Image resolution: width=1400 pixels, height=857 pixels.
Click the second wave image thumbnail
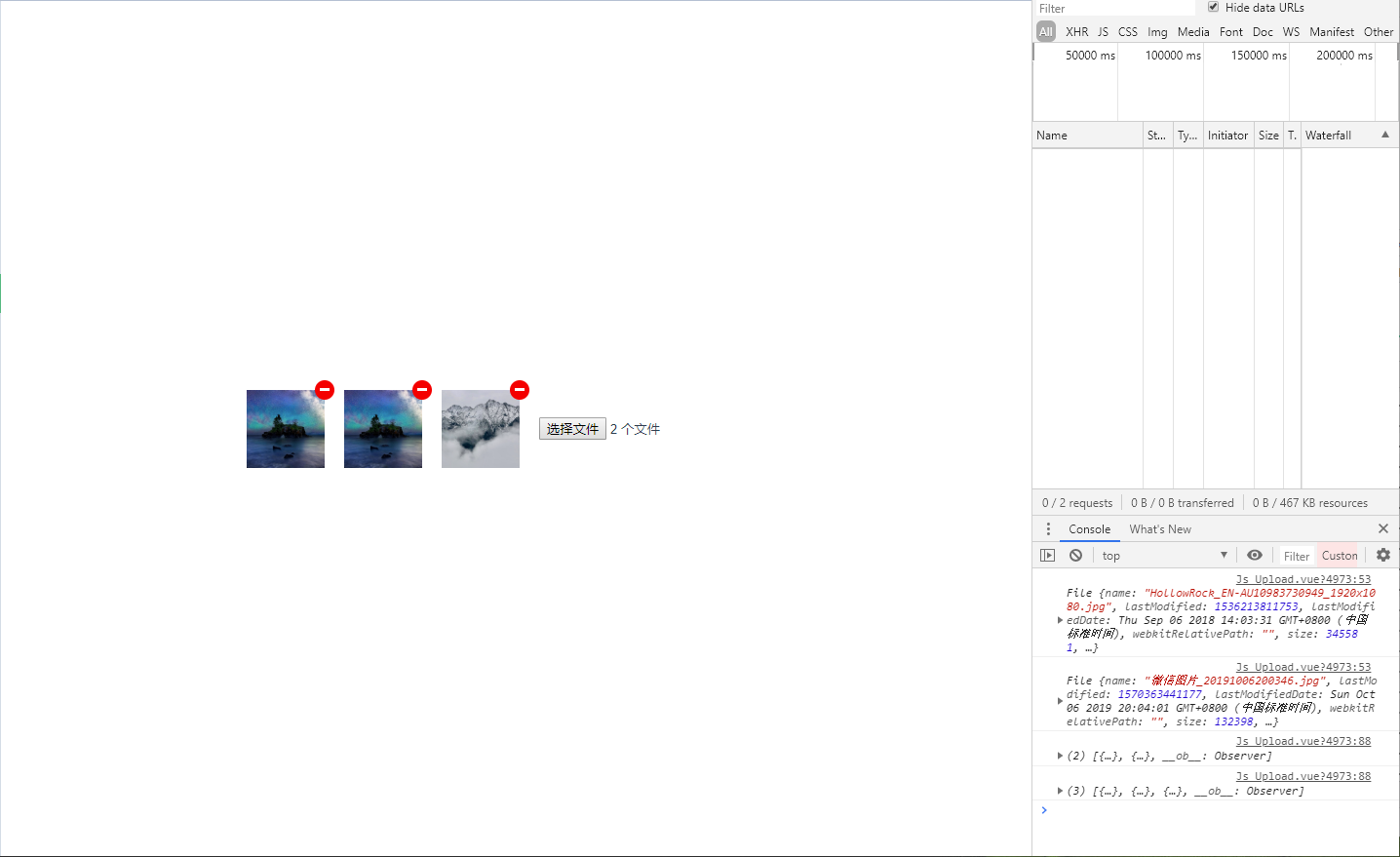pos(383,429)
